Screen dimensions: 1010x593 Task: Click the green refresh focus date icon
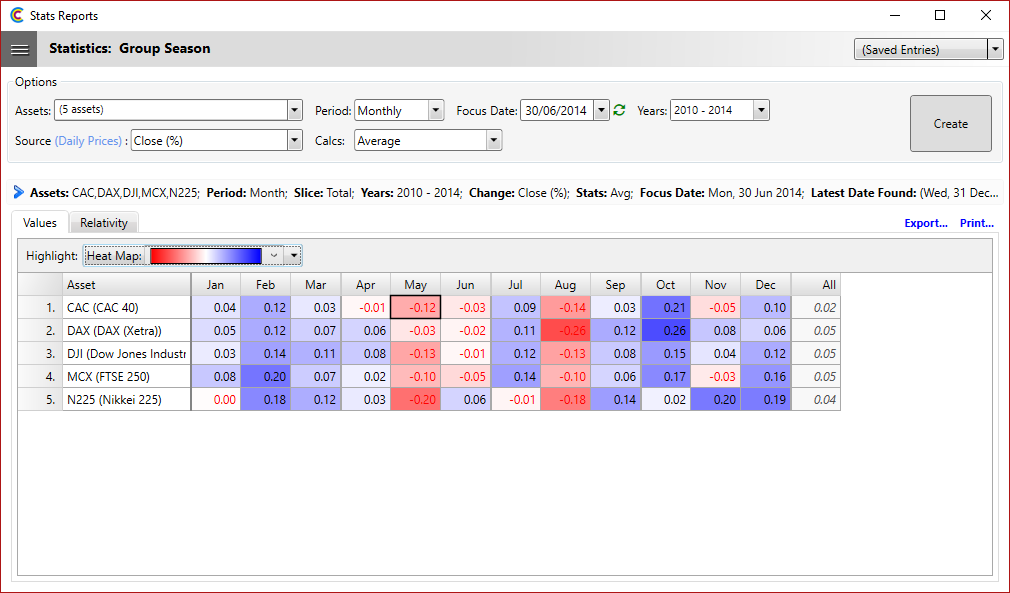(x=619, y=111)
